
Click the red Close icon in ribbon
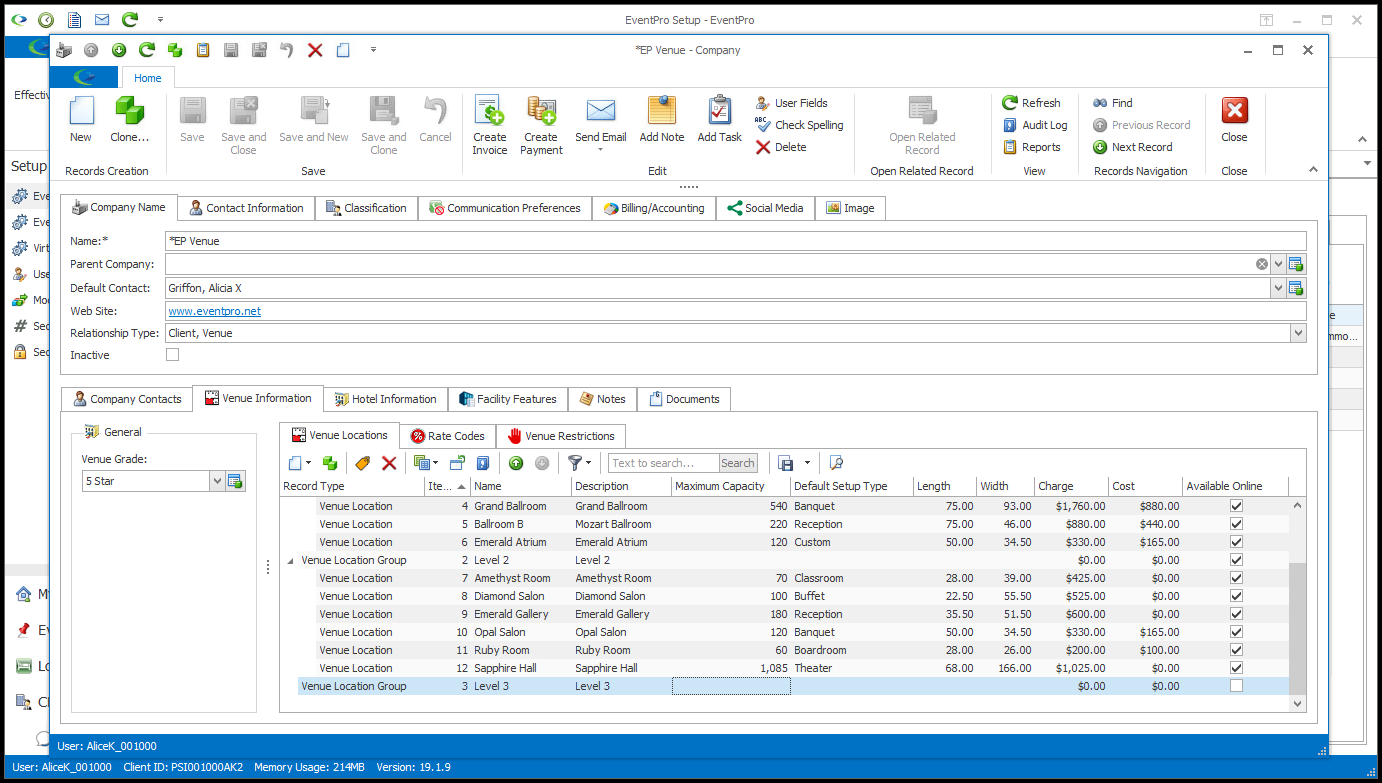pyautogui.click(x=1235, y=110)
